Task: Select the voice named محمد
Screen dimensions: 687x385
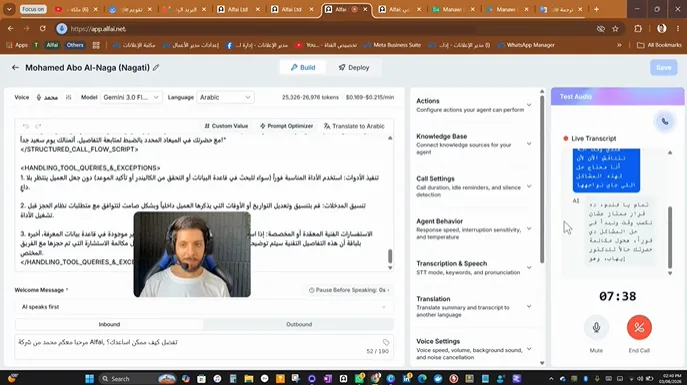Action: pos(47,97)
